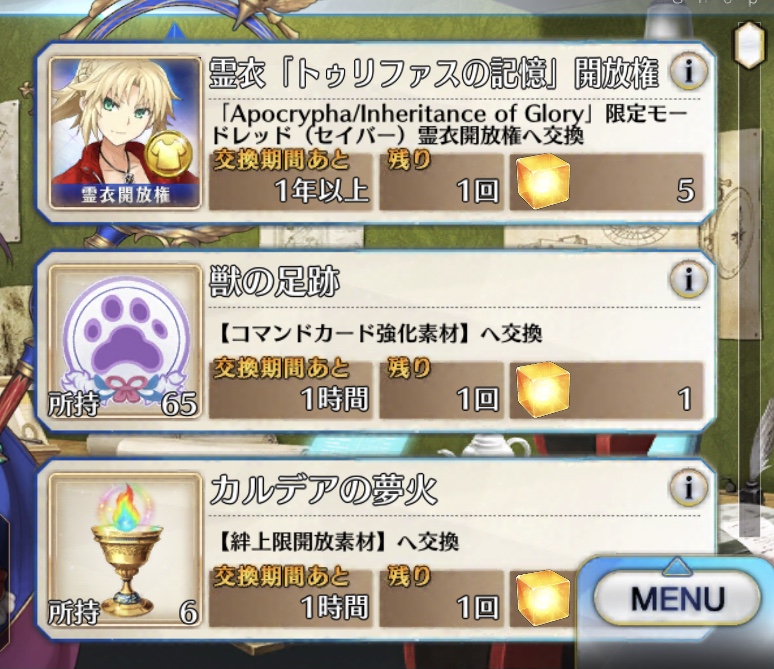
Task: Open info icon for カルデアの夢火
Action: [688, 488]
